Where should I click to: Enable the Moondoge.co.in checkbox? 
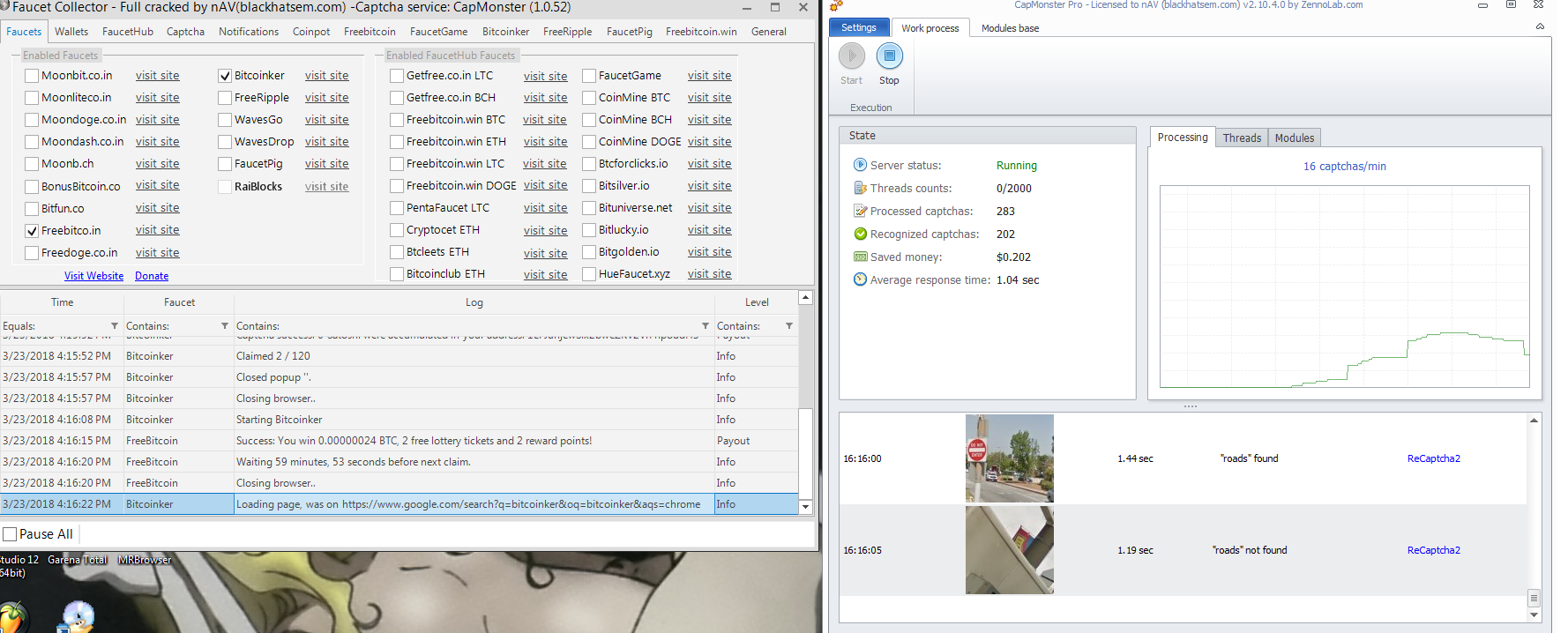(32, 120)
